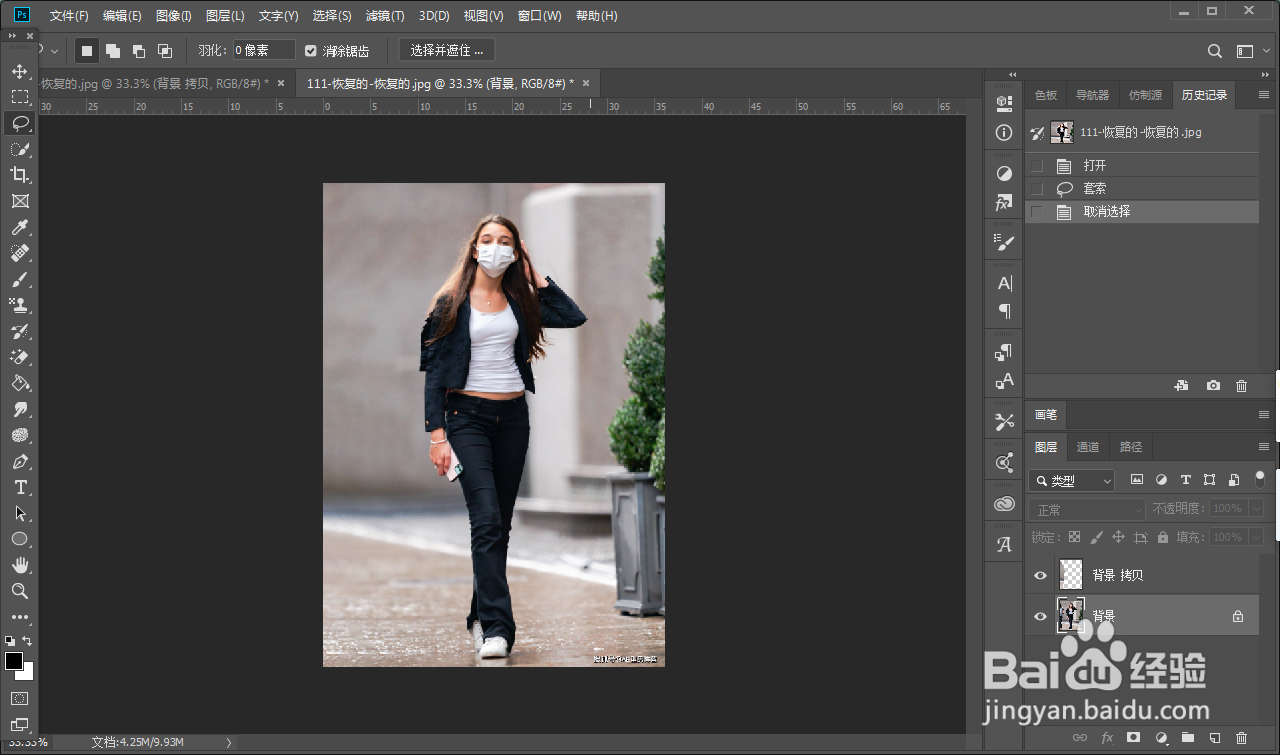This screenshot has height=755, width=1280.
Task: Create new snapshot camera icon in History
Action: click(x=1213, y=385)
